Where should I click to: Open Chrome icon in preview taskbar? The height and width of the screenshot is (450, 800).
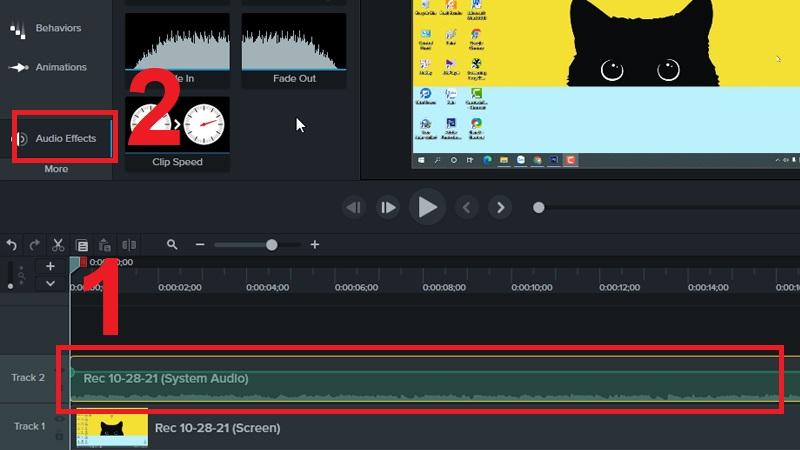[537, 160]
